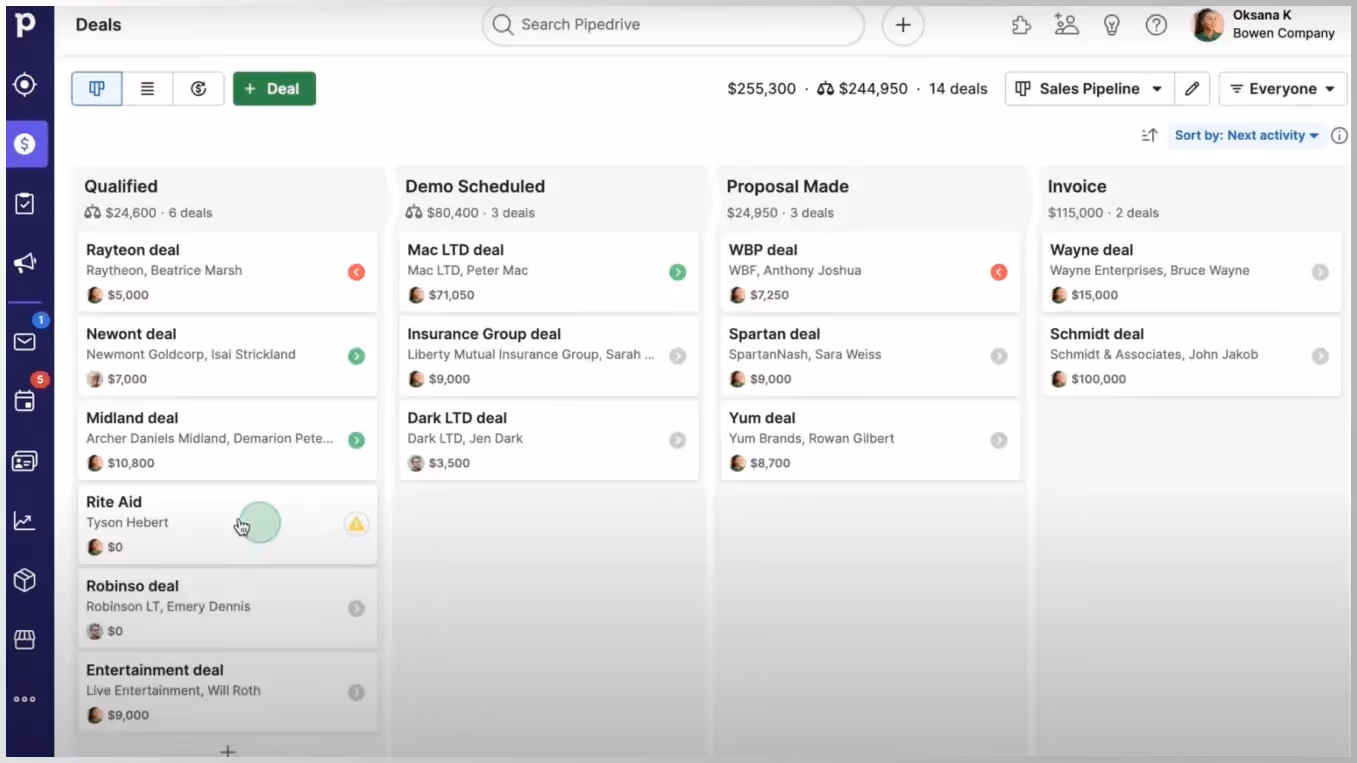Click the green + Deal button
This screenshot has height=763, width=1357.
click(x=274, y=89)
